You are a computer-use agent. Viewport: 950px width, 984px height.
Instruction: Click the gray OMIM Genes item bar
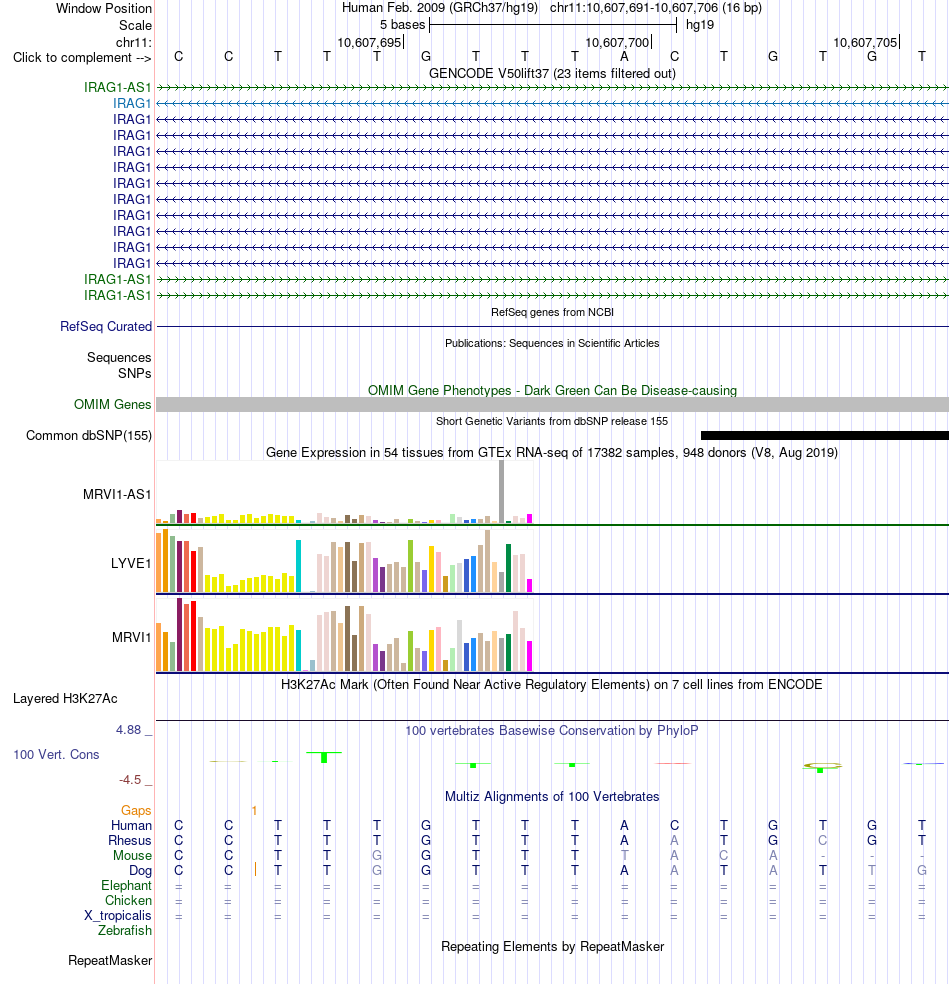(552, 405)
